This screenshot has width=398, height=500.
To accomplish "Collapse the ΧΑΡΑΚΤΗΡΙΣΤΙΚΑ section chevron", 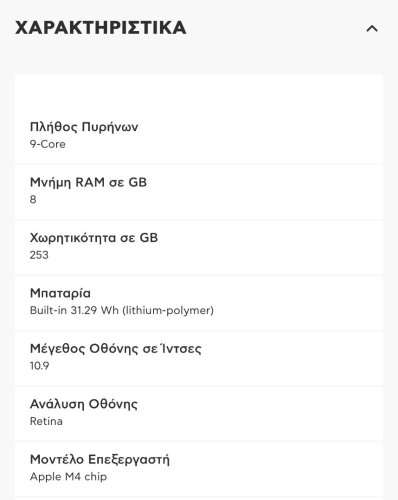I will pos(372,29).
